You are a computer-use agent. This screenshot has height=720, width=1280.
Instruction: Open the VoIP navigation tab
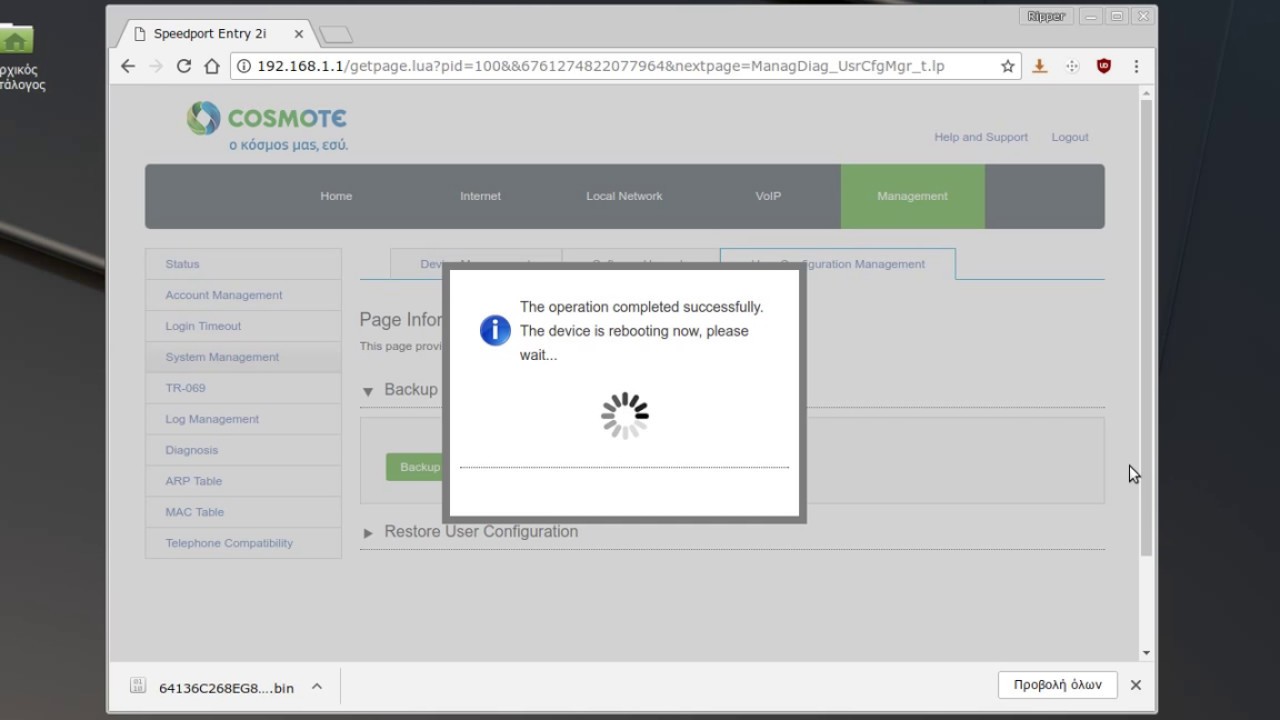click(768, 196)
